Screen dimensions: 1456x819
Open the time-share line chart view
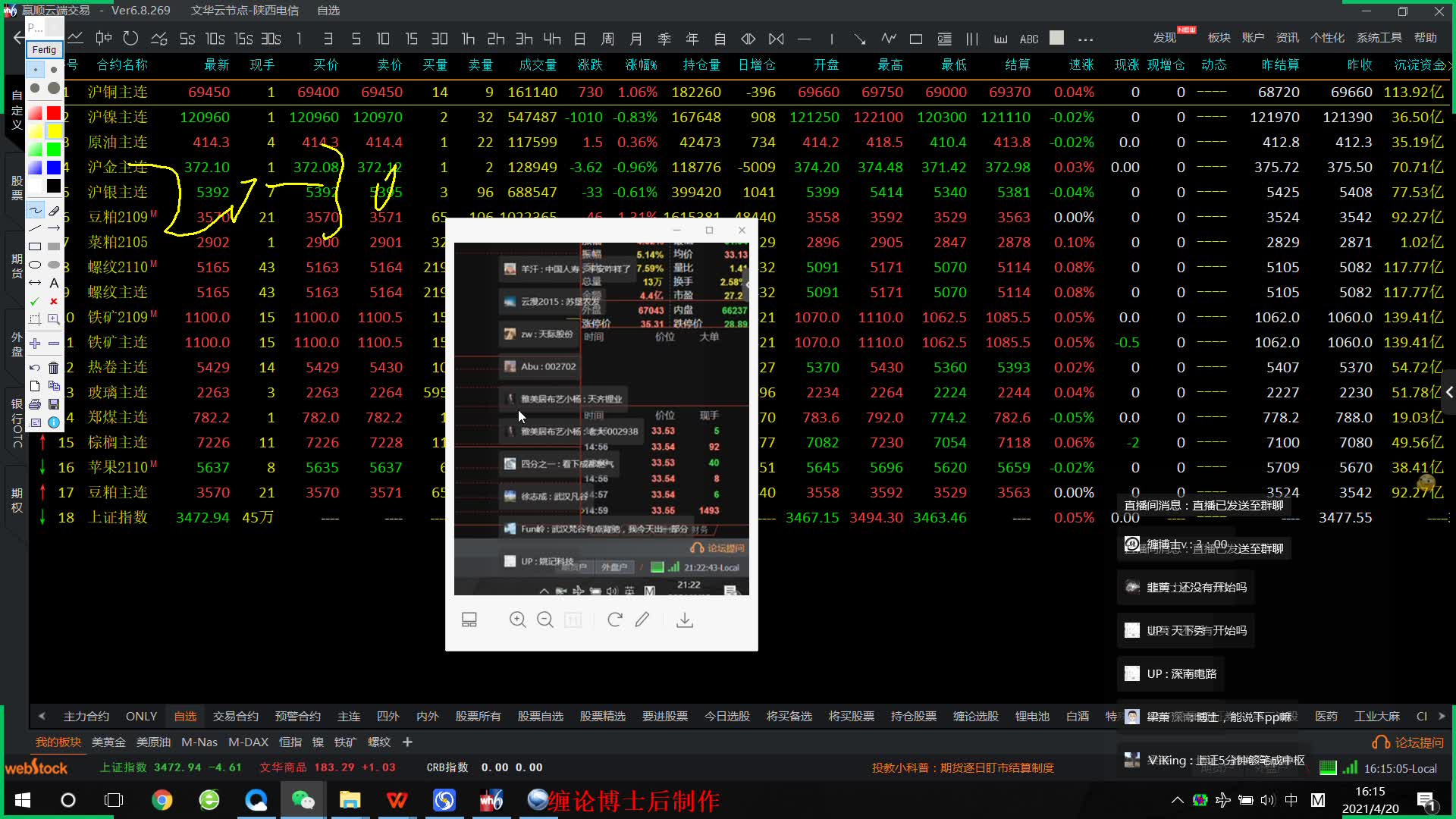76,38
